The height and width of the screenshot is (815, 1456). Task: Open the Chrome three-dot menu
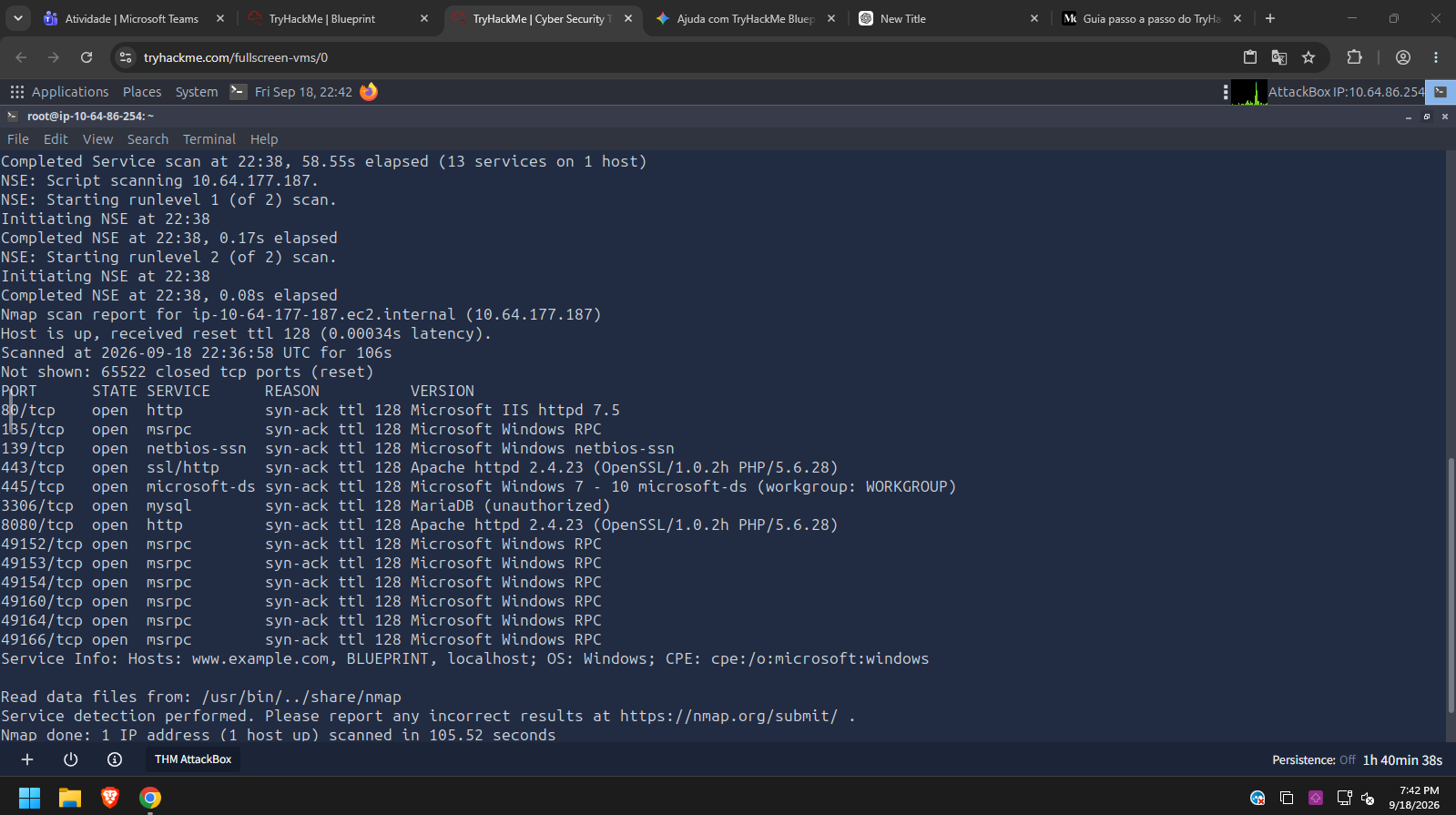1436,57
